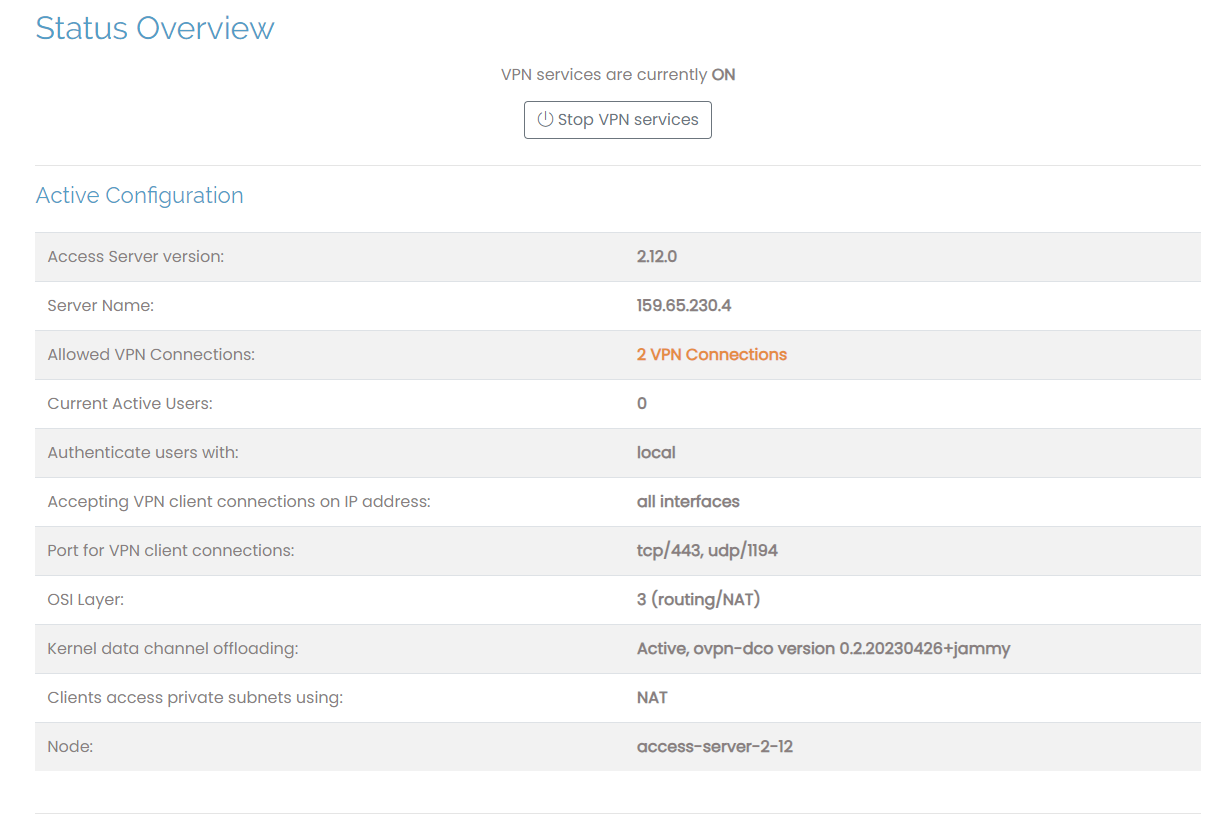The image size is (1218, 826).
Task: Click the power icon on Stop VPN services button
Action: point(544,119)
